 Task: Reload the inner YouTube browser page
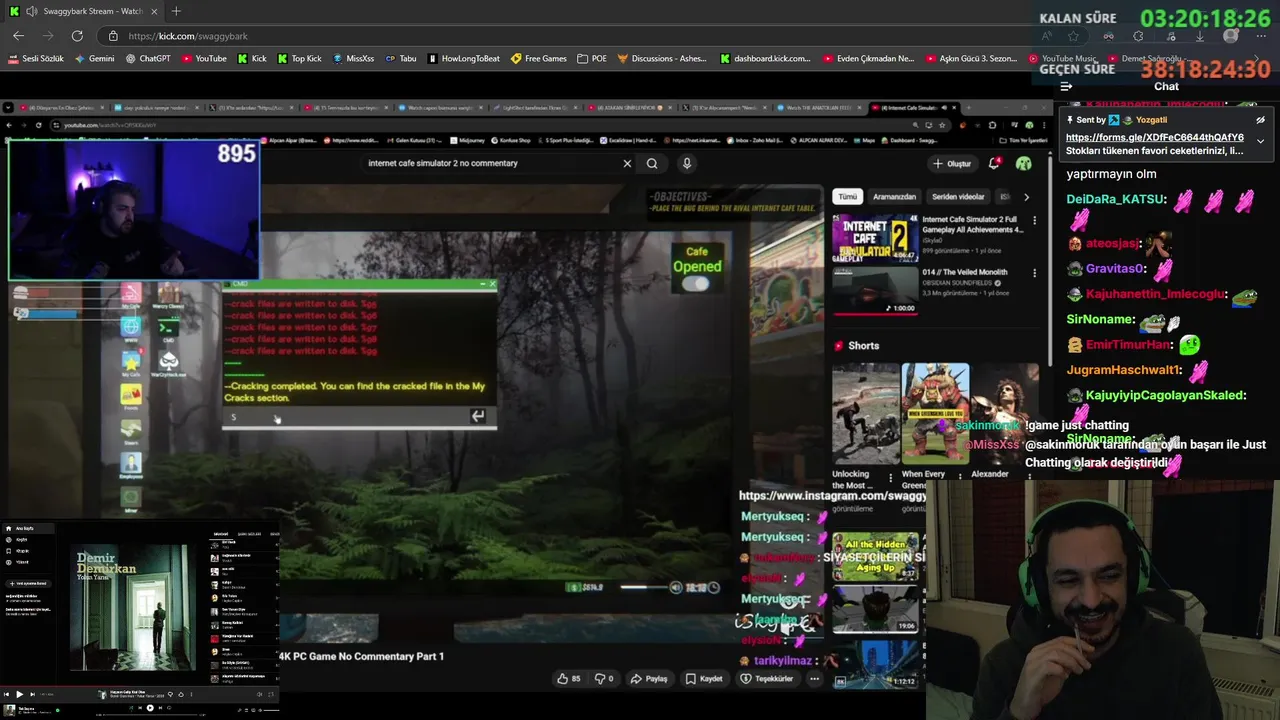(x=38, y=125)
